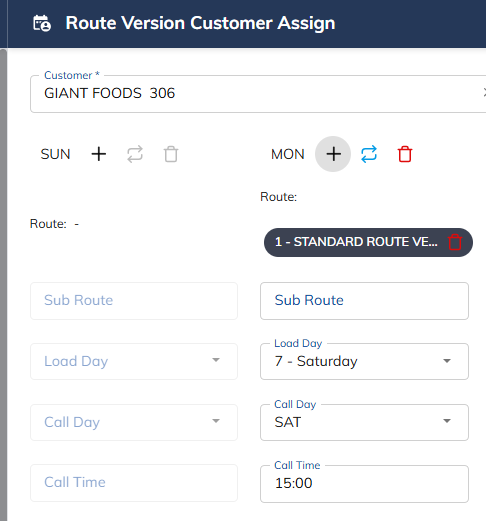Click the swap arrows icon beside SUN
Screen dimensions: 486x521
(x=135, y=154)
